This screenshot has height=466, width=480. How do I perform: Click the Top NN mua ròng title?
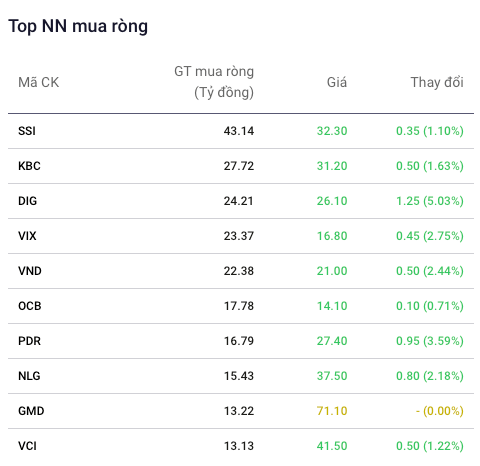[78, 26]
